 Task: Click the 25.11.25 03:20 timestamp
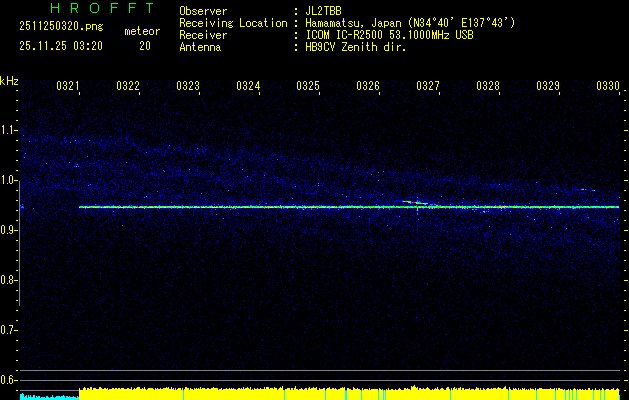[58, 46]
